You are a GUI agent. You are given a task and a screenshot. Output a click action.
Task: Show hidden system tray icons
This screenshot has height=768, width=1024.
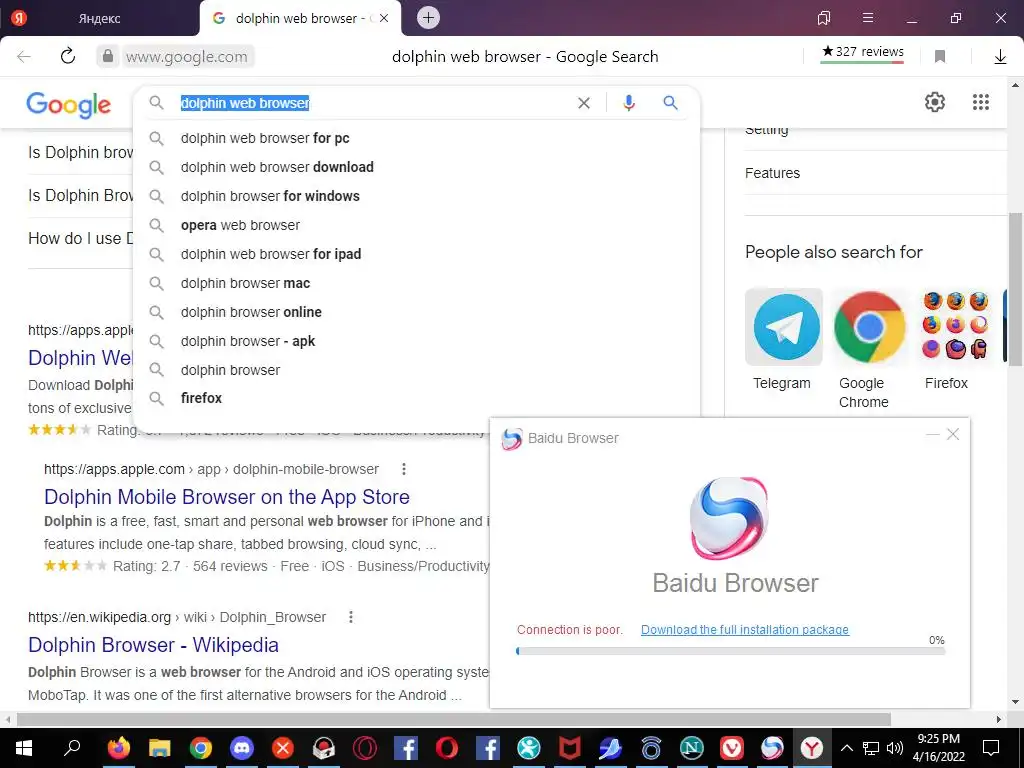click(x=846, y=748)
